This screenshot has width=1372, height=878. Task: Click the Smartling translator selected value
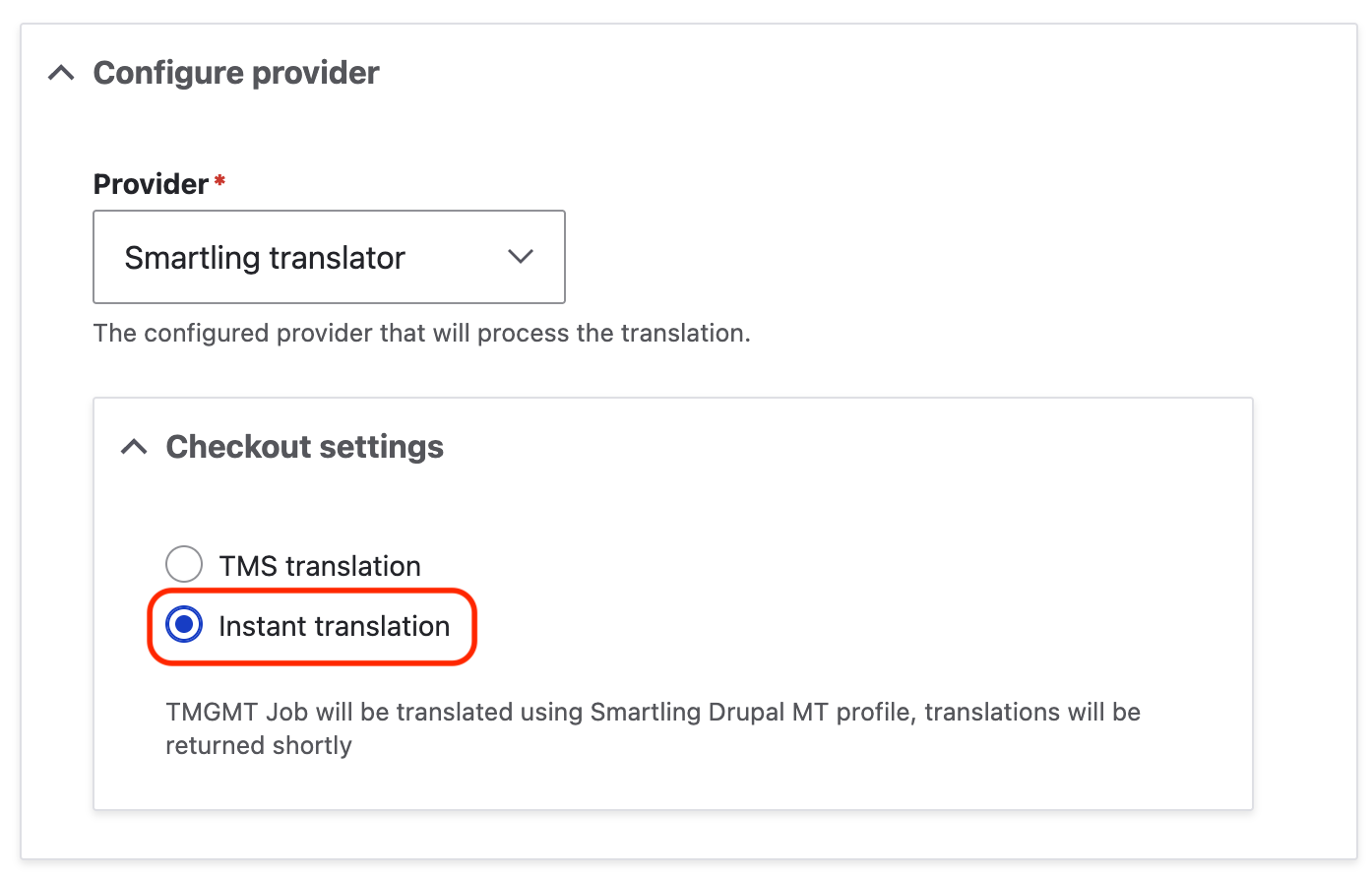265,258
